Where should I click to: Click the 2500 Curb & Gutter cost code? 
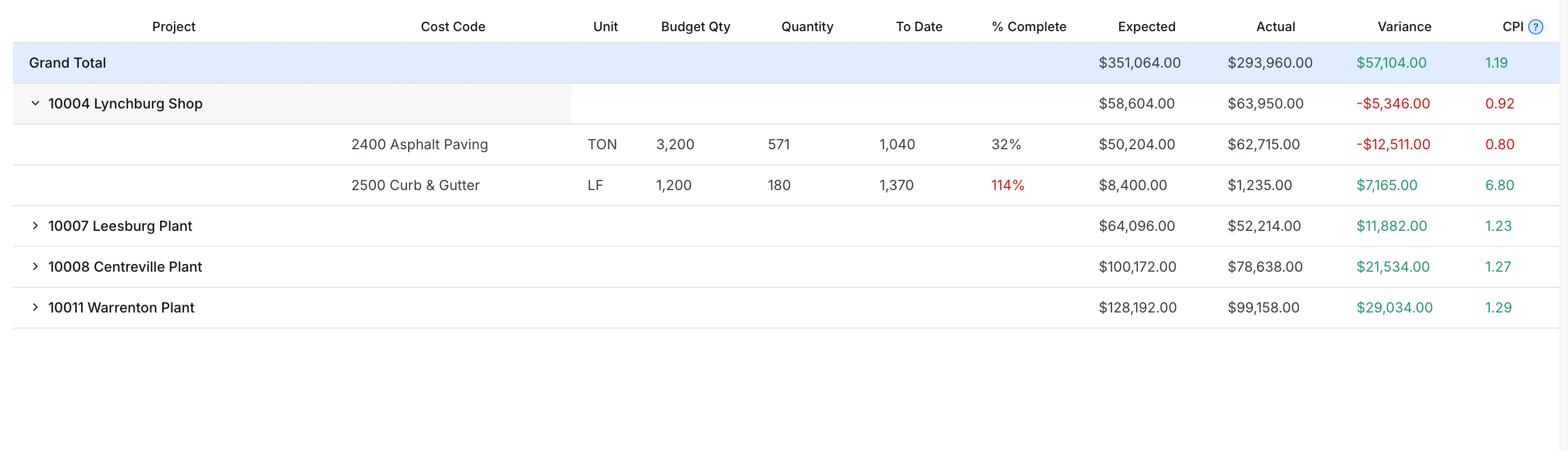(415, 185)
